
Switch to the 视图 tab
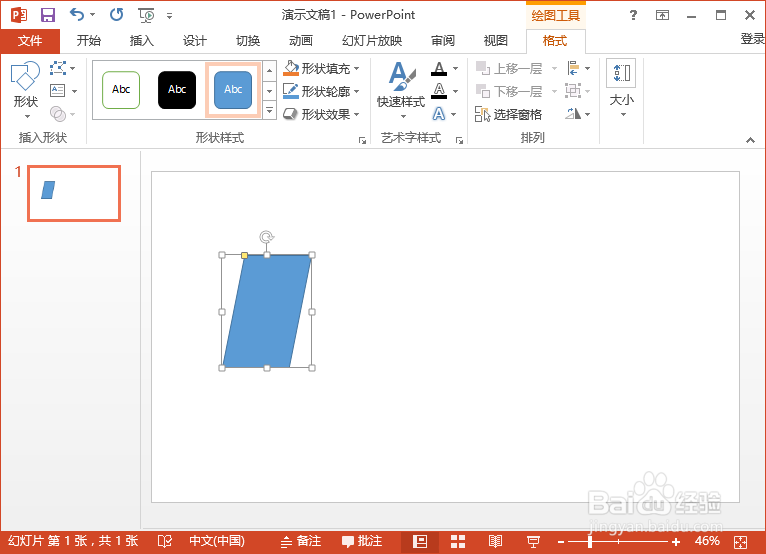(496, 41)
